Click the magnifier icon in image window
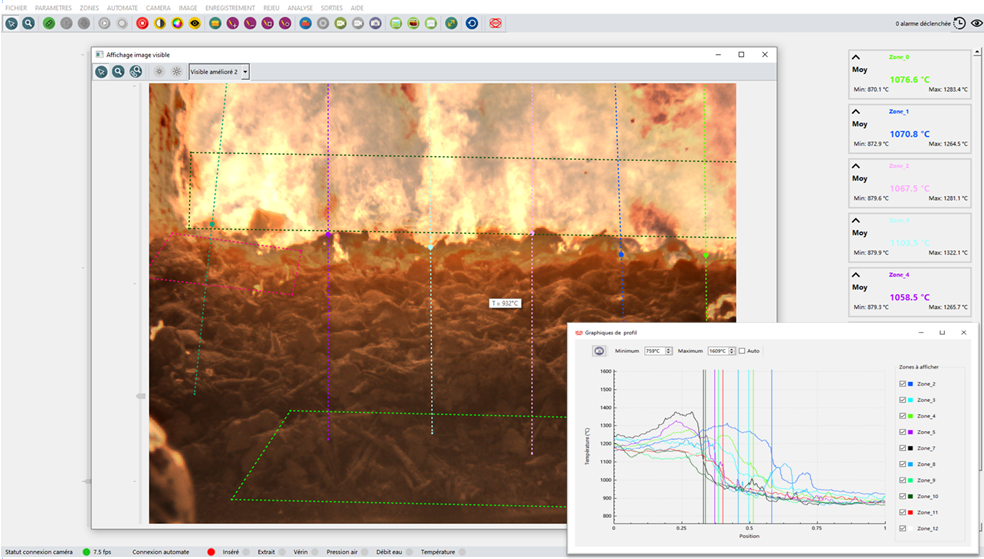 coord(118,72)
